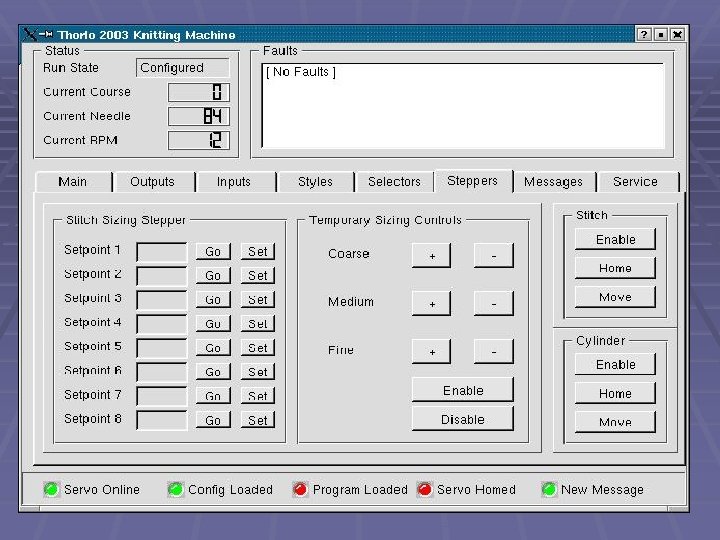720x540 pixels.
Task: Click the Program Loaded red indicator
Action: (300, 489)
